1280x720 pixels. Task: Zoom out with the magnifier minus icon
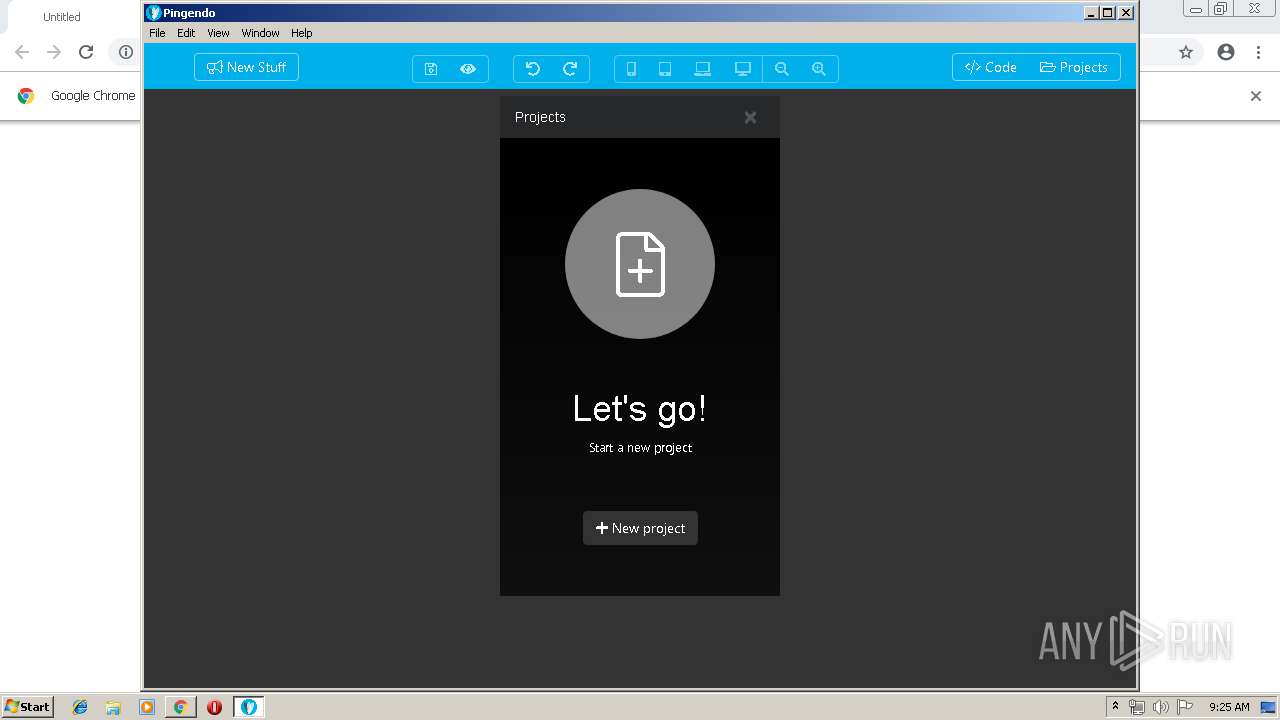click(x=782, y=68)
